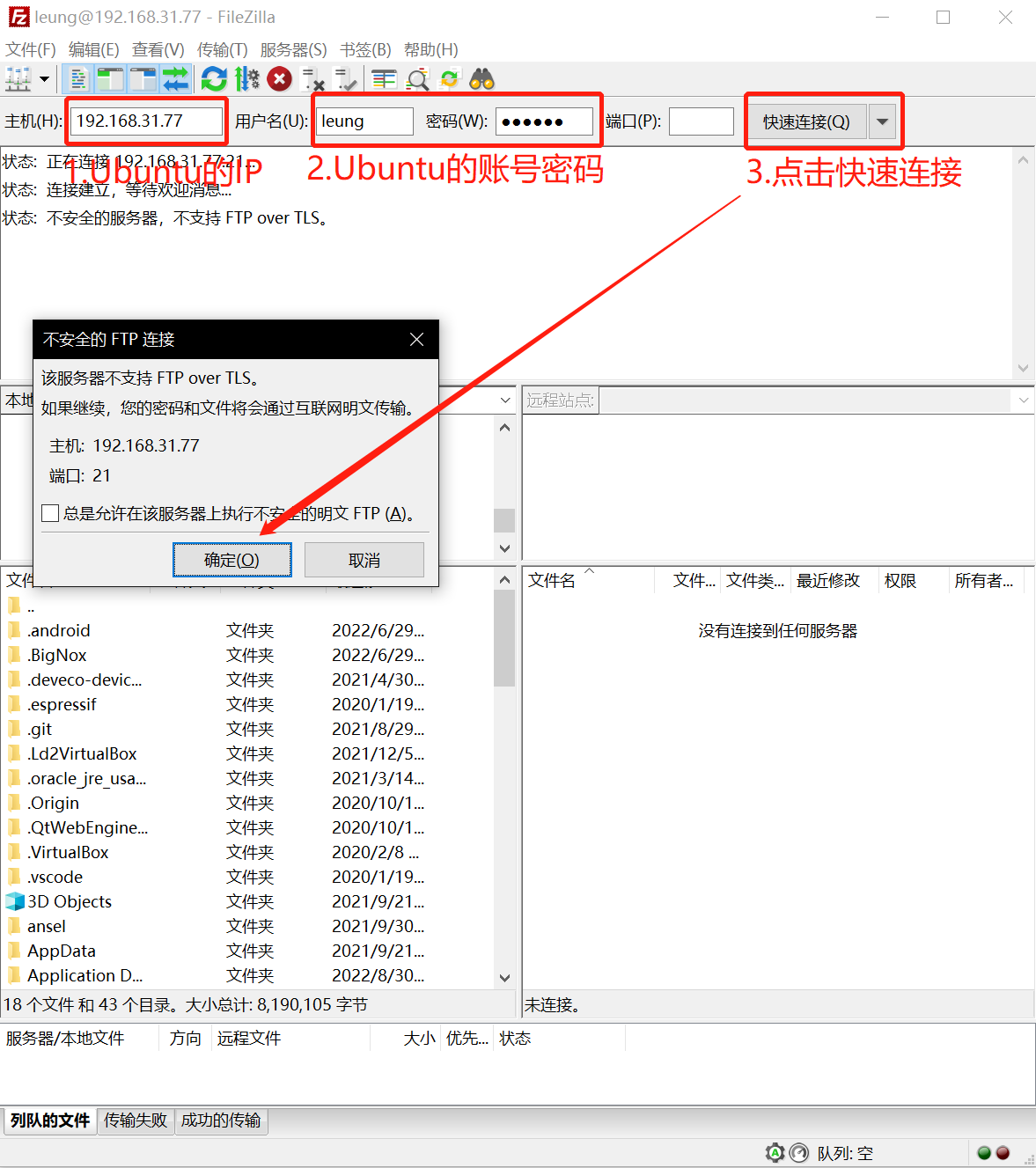The image size is (1036, 1168).
Task: Click the 端口(P) port field
Action: 702,121
